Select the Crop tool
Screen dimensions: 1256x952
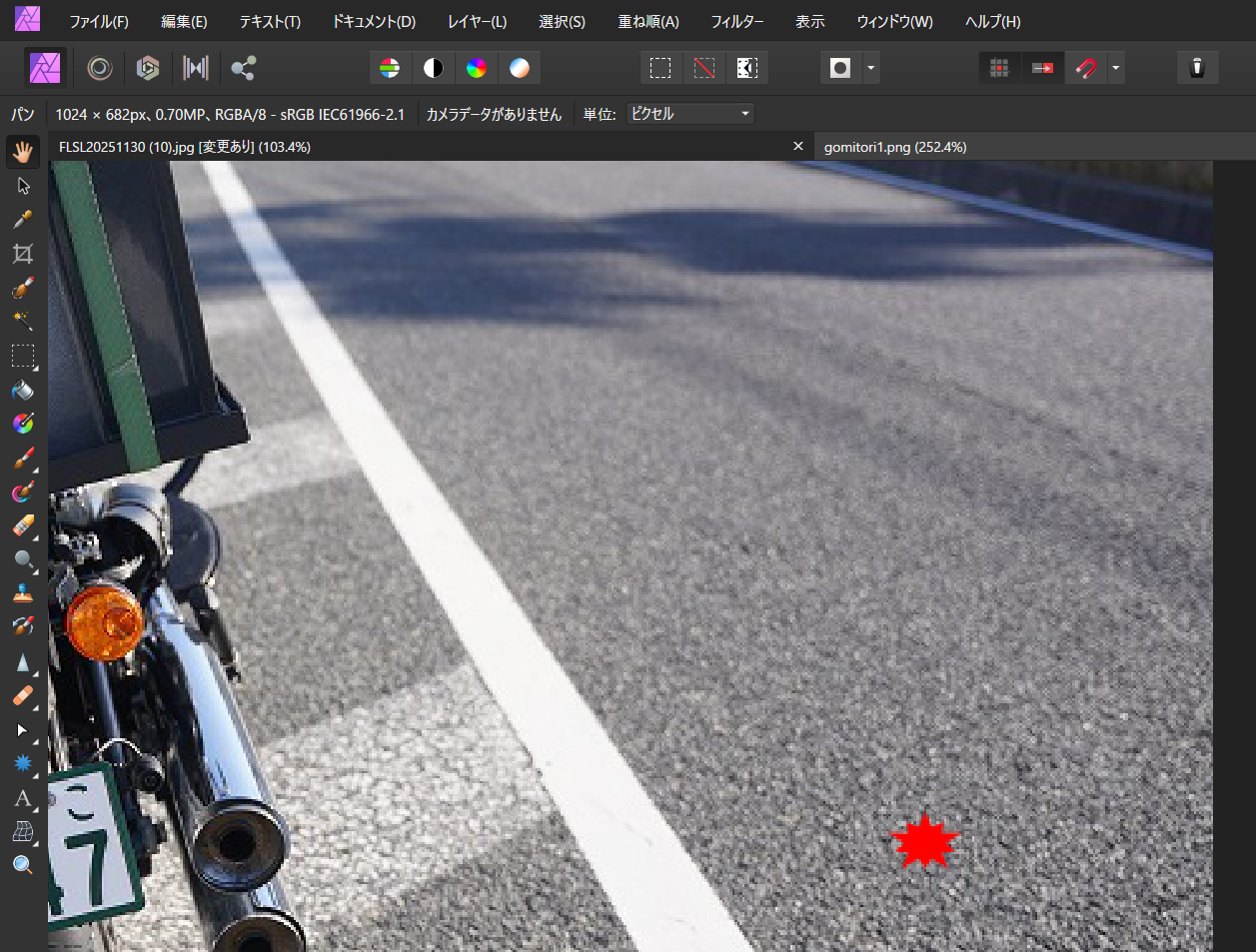(x=22, y=254)
